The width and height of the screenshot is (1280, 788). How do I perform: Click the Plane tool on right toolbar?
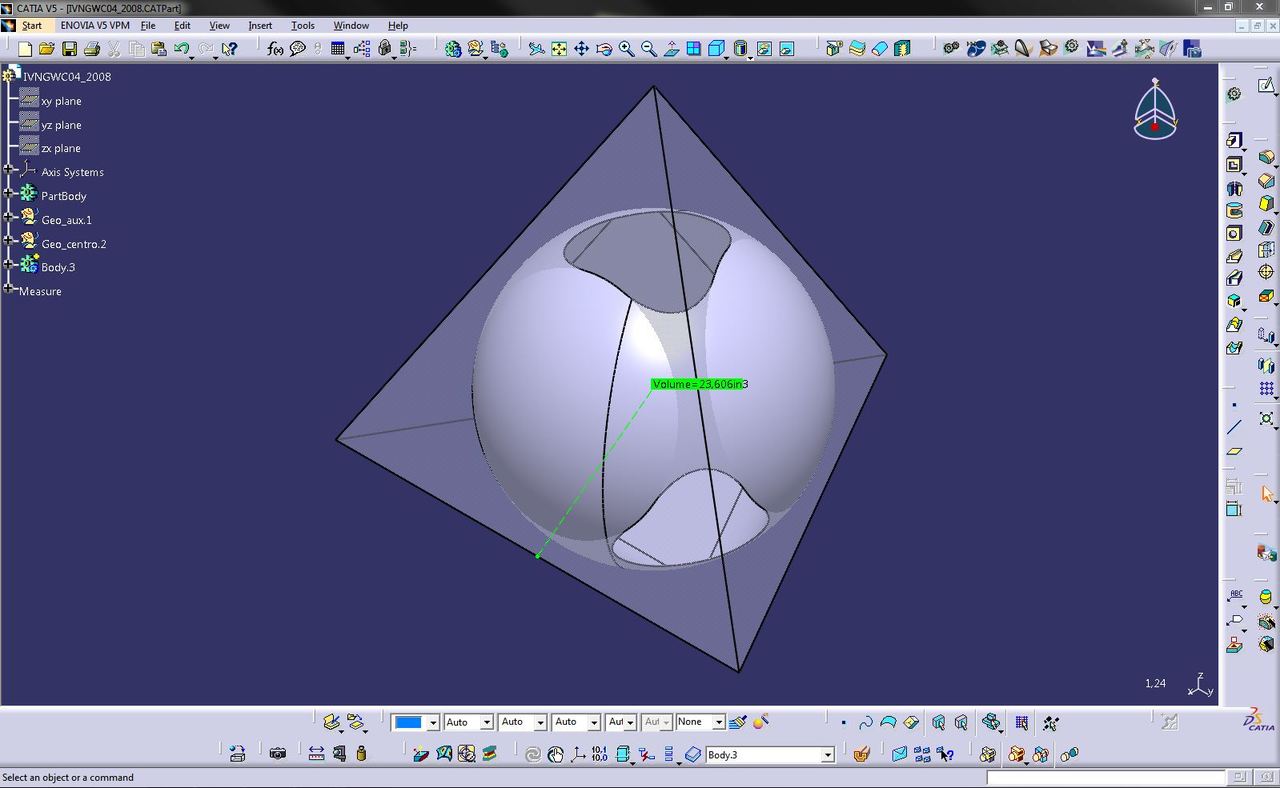(x=1234, y=451)
